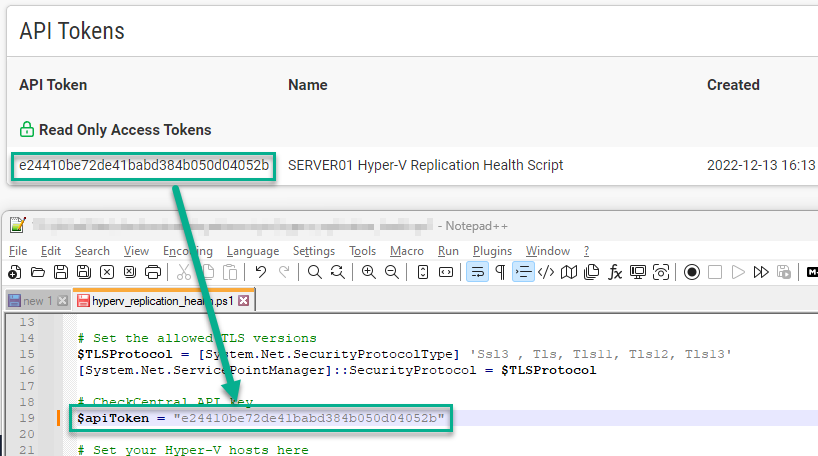Toggle Word Wrap in the toolbar
The image size is (818, 456).
477,272
